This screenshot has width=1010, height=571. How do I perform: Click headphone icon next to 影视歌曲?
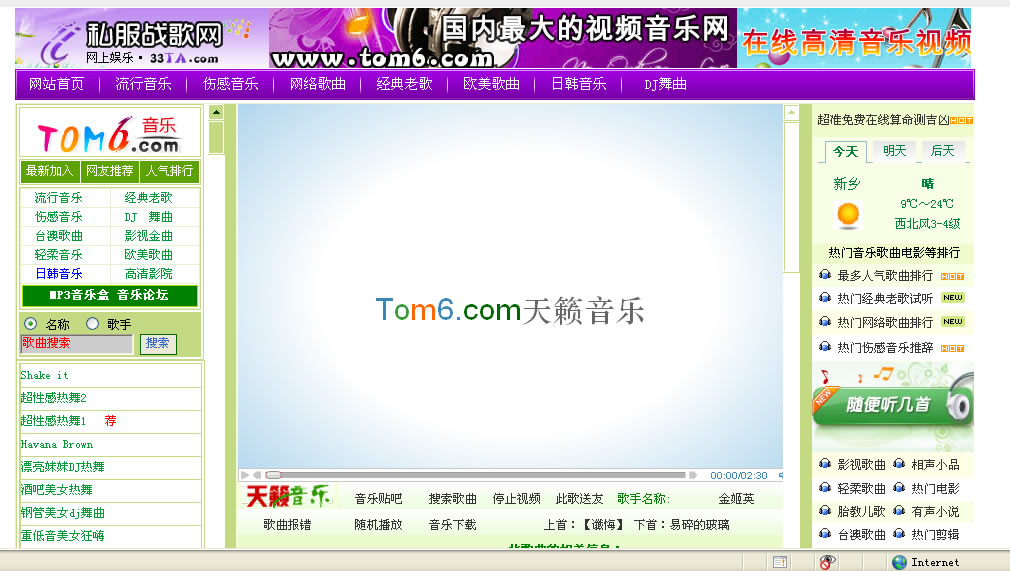[x=824, y=464]
